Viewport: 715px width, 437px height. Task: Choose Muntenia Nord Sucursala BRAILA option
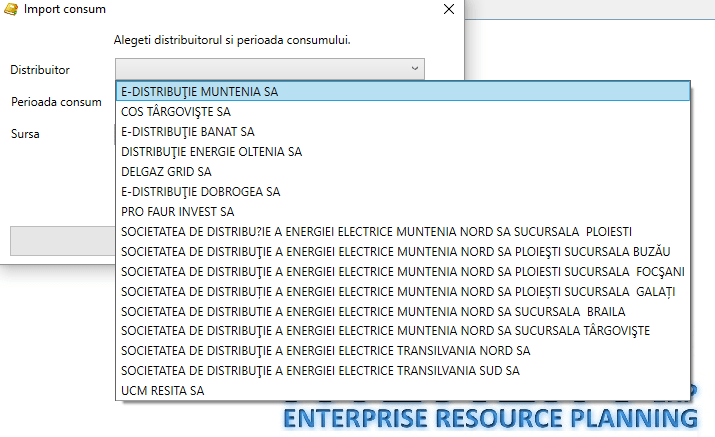point(403,312)
